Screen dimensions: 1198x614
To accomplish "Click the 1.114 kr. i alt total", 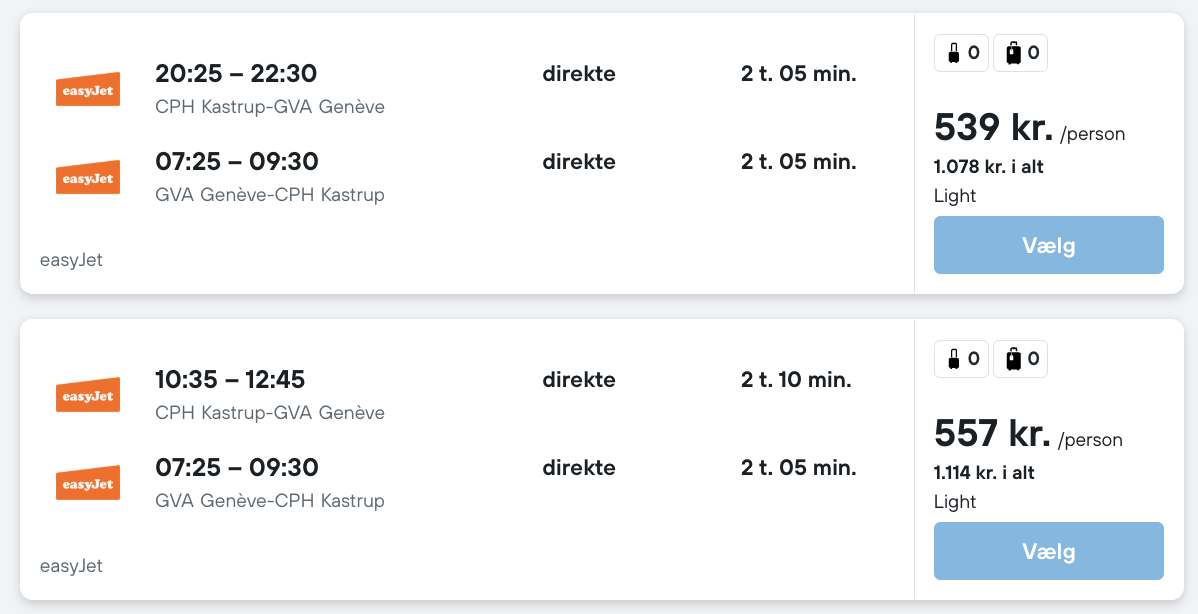I will click(984, 473).
